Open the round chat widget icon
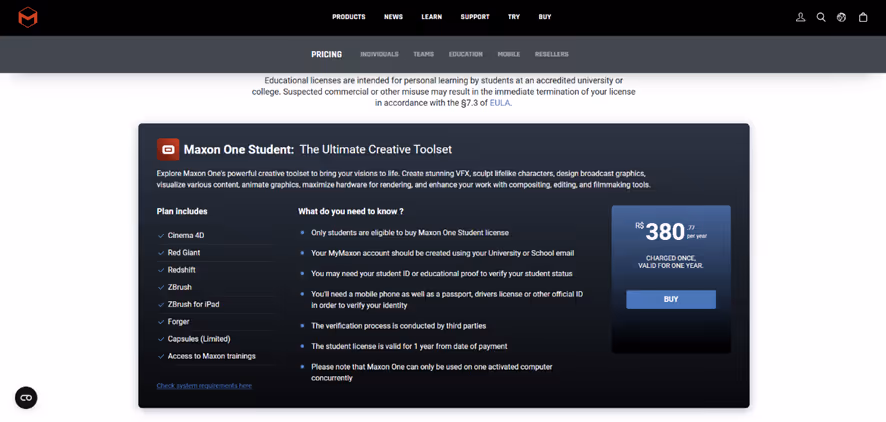Image resolution: width=886 pixels, height=422 pixels. click(26, 398)
